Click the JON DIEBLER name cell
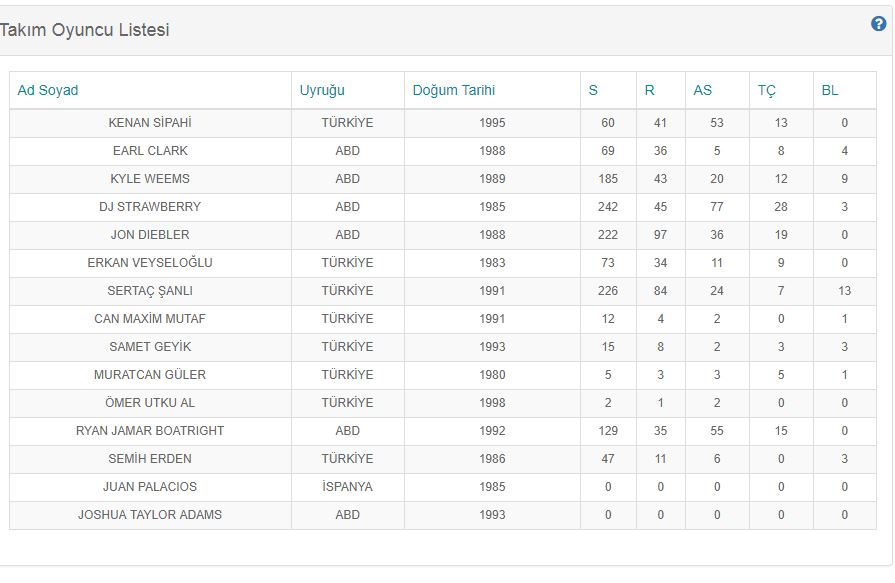This screenshot has height=583, width=895. [150, 235]
